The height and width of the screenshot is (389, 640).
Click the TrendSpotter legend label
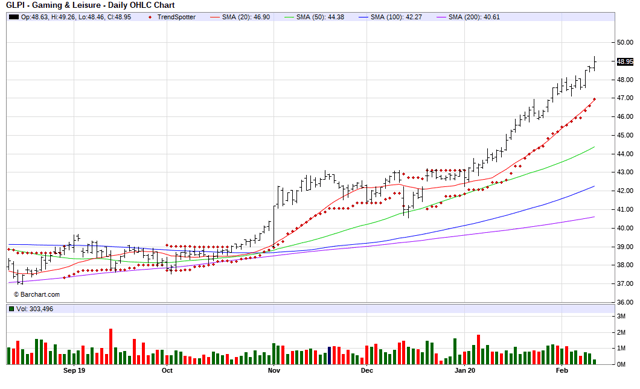point(176,17)
